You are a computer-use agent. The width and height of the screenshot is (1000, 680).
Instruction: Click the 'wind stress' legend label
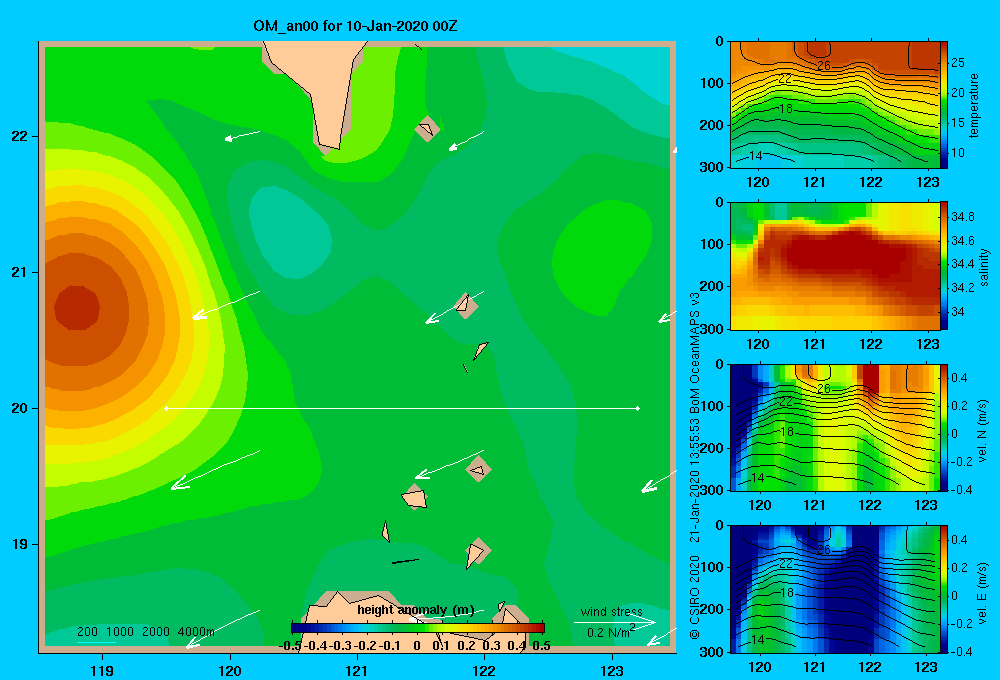tap(612, 612)
